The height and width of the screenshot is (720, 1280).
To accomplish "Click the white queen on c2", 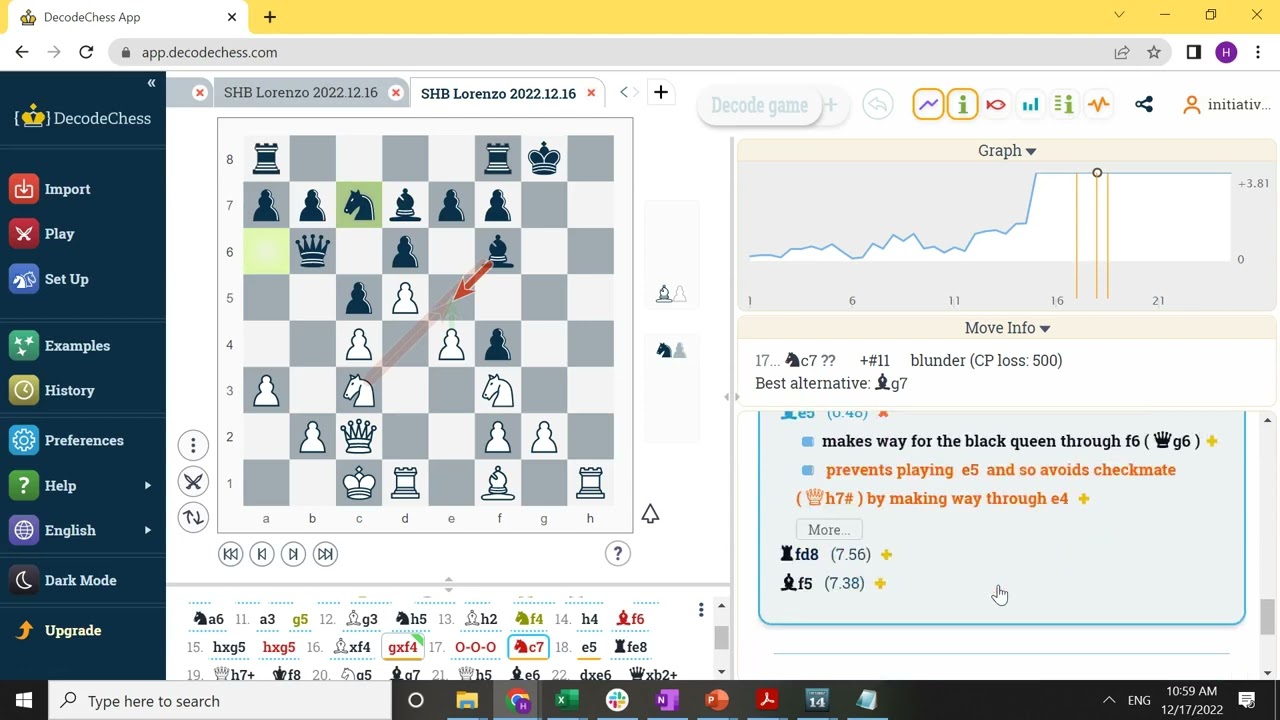I will click(359, 437).
